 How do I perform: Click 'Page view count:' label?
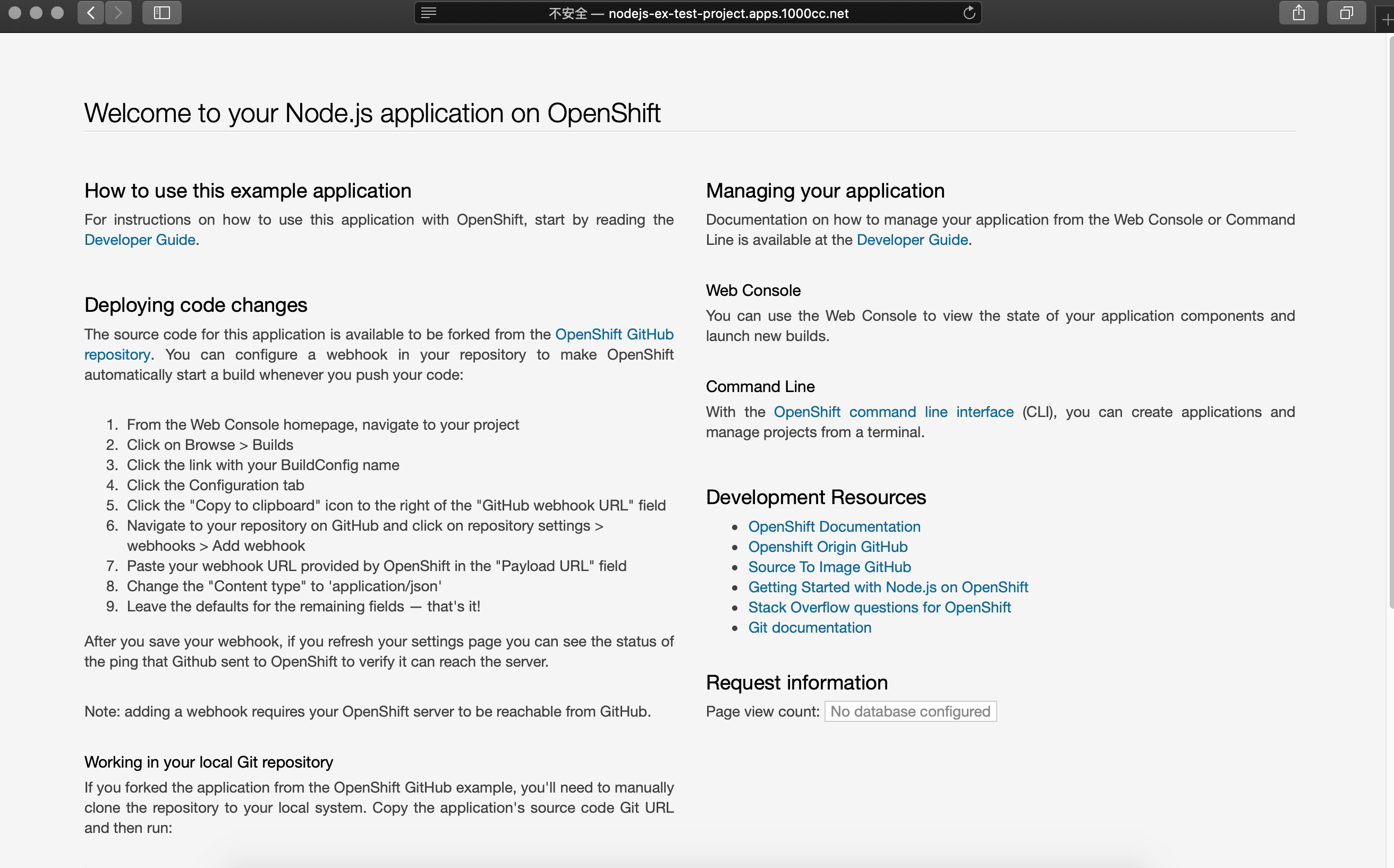tap(762, 712)
